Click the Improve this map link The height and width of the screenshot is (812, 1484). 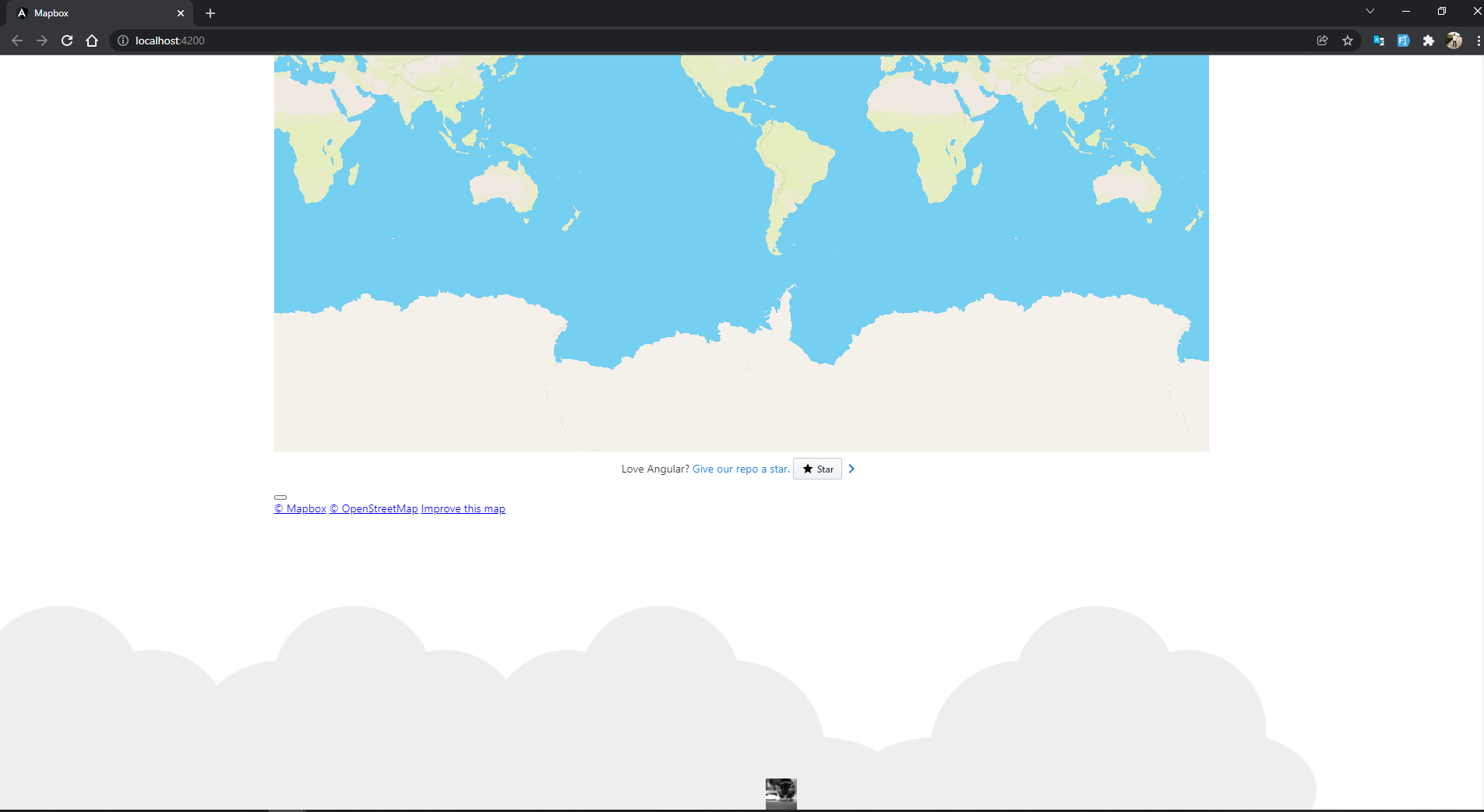point(464,508)
